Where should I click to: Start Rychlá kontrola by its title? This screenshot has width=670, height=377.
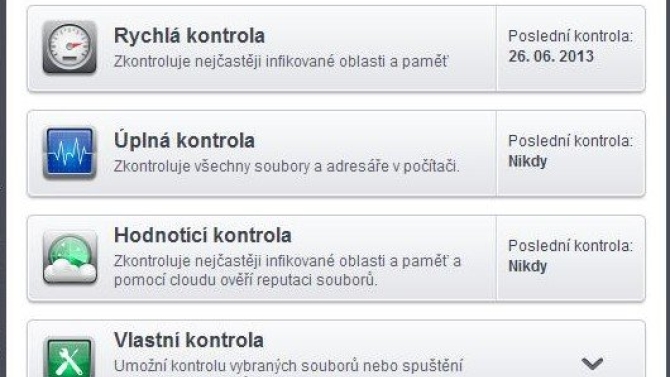(x=189, y=35)
